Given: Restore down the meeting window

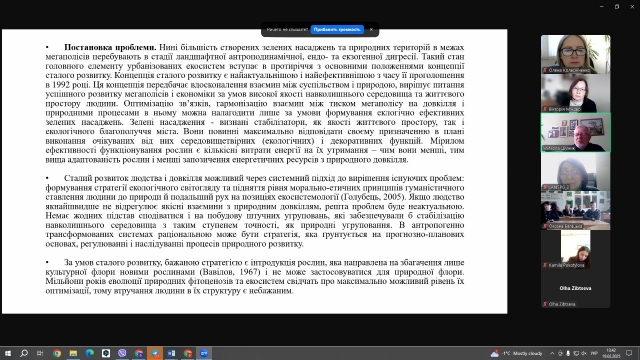Looking at the screenshot, I should (x=617, y=7).
